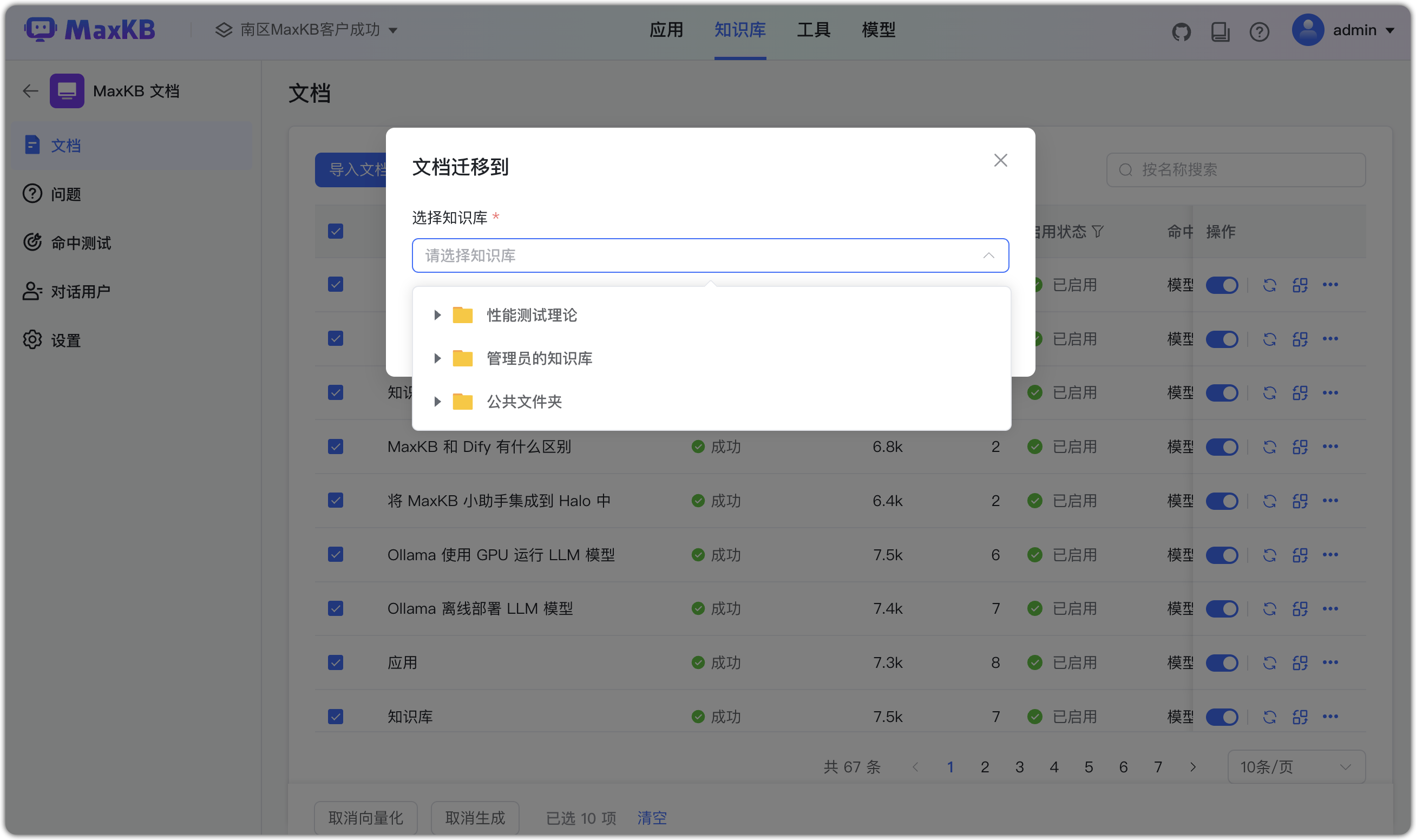1416x840 pixels.
Task: Open the 设置 sidebar item
Action: (132, 340)
